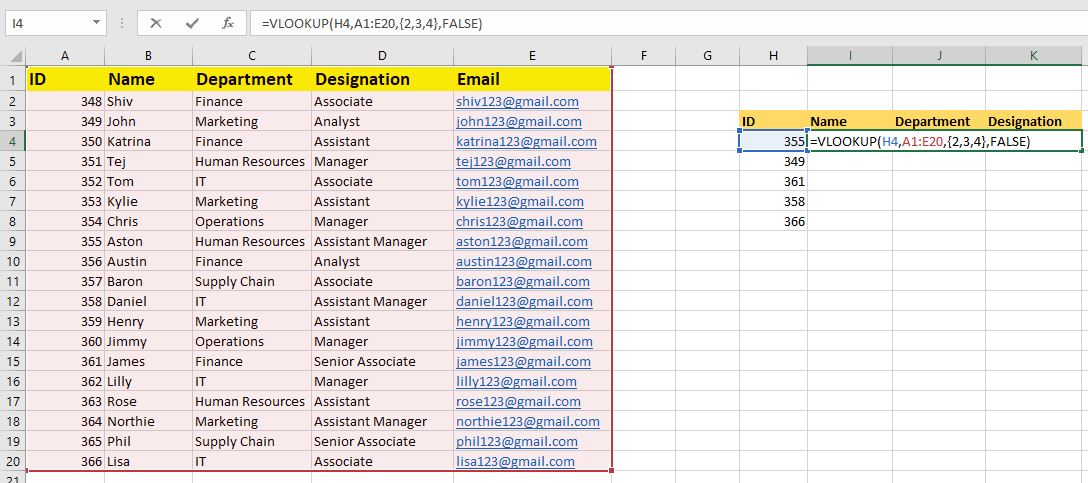Click cell with name Aston
This screenshot has height=483, width=1088.
click(148, 241)
